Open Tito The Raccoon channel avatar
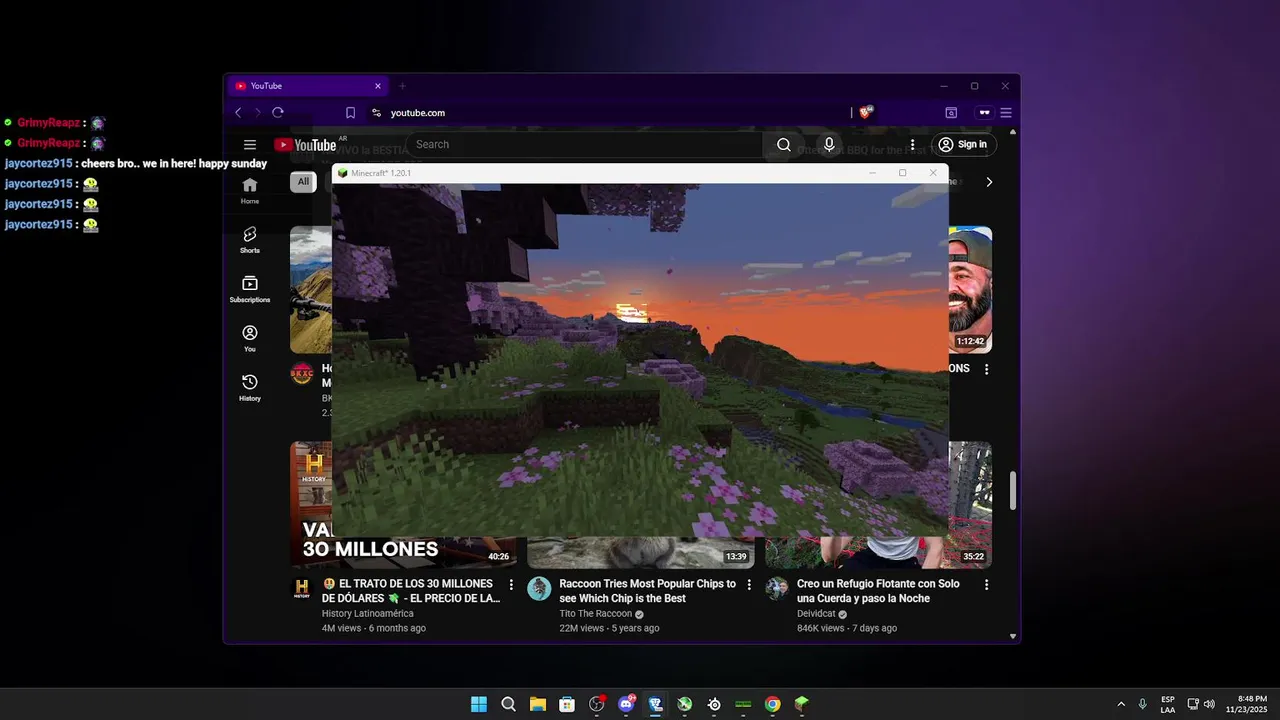The height and width of the screenshot is (720, 1280). point(539,589)
